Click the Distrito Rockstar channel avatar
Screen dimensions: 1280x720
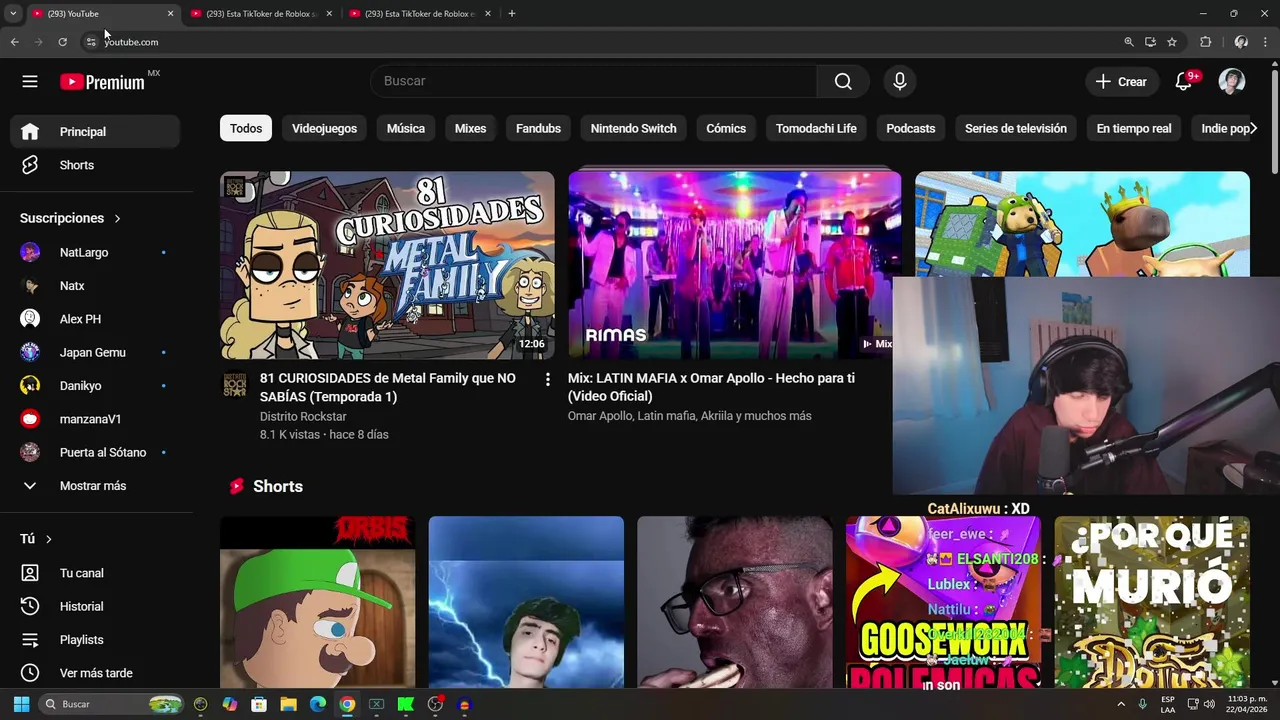coord(234,384)
